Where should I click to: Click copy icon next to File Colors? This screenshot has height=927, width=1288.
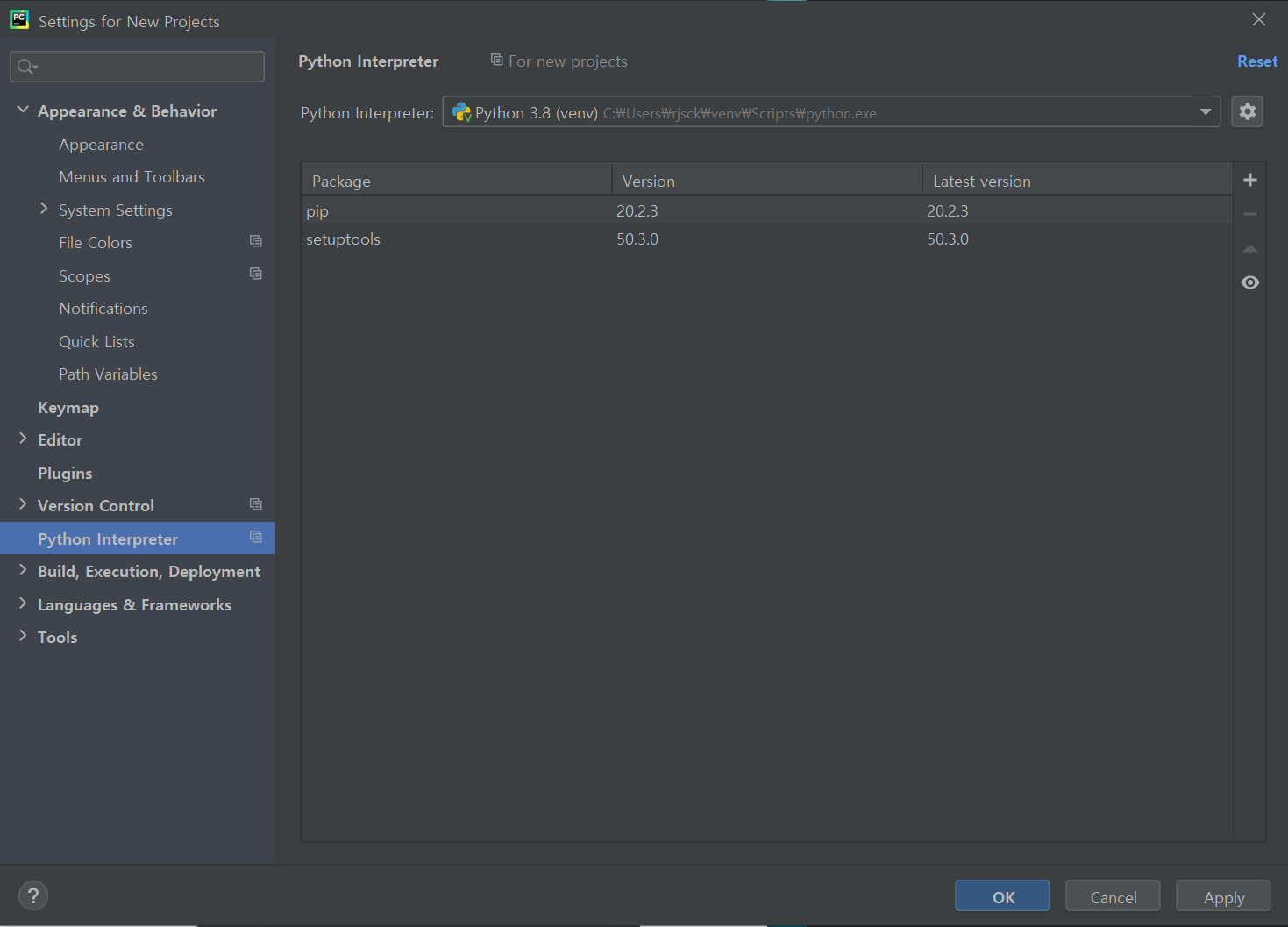pyautogui.click(x=256, y=241)
